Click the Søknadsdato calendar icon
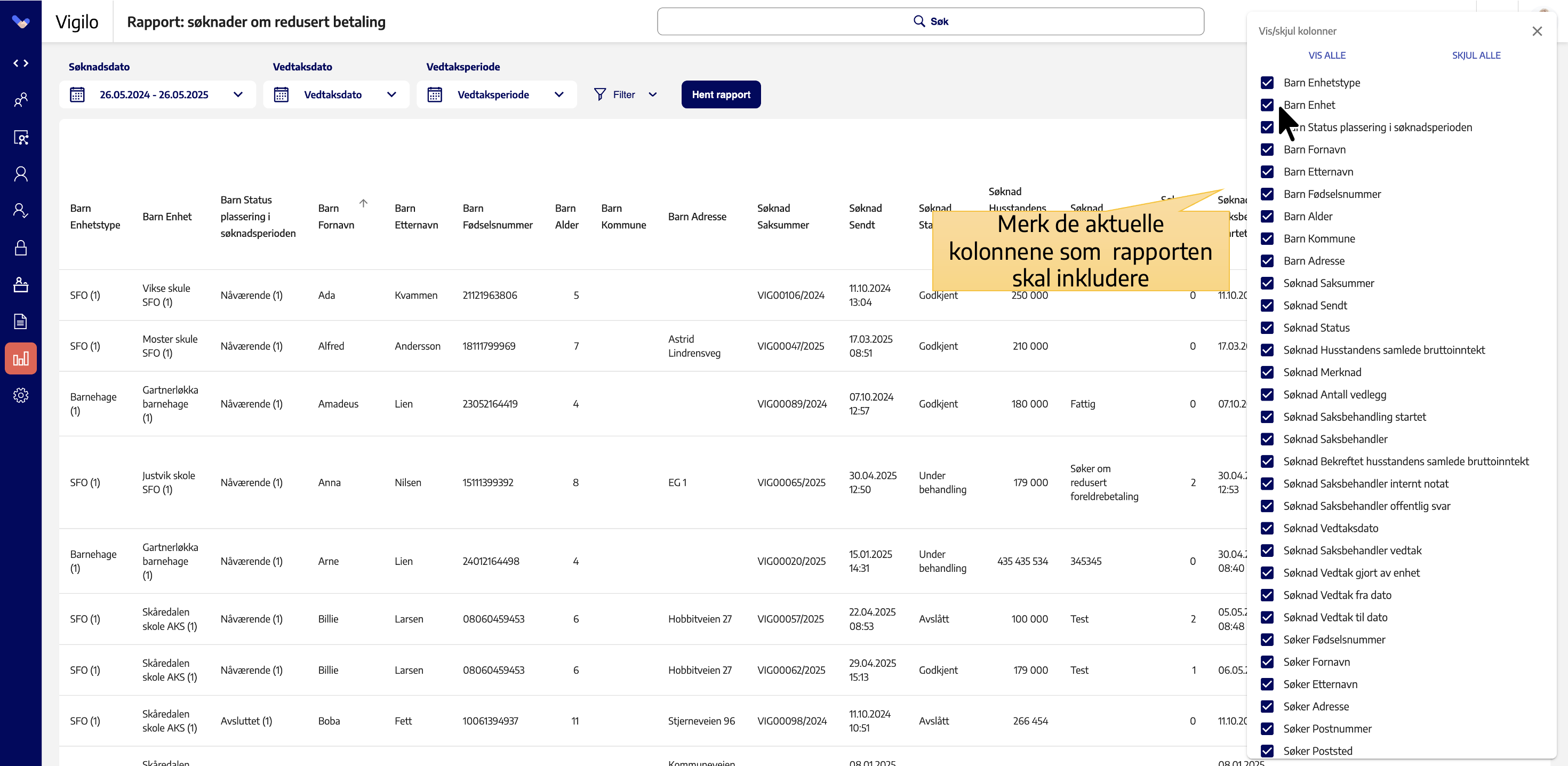The height and width of the screenshot is (766, 1568). point(77,94)
